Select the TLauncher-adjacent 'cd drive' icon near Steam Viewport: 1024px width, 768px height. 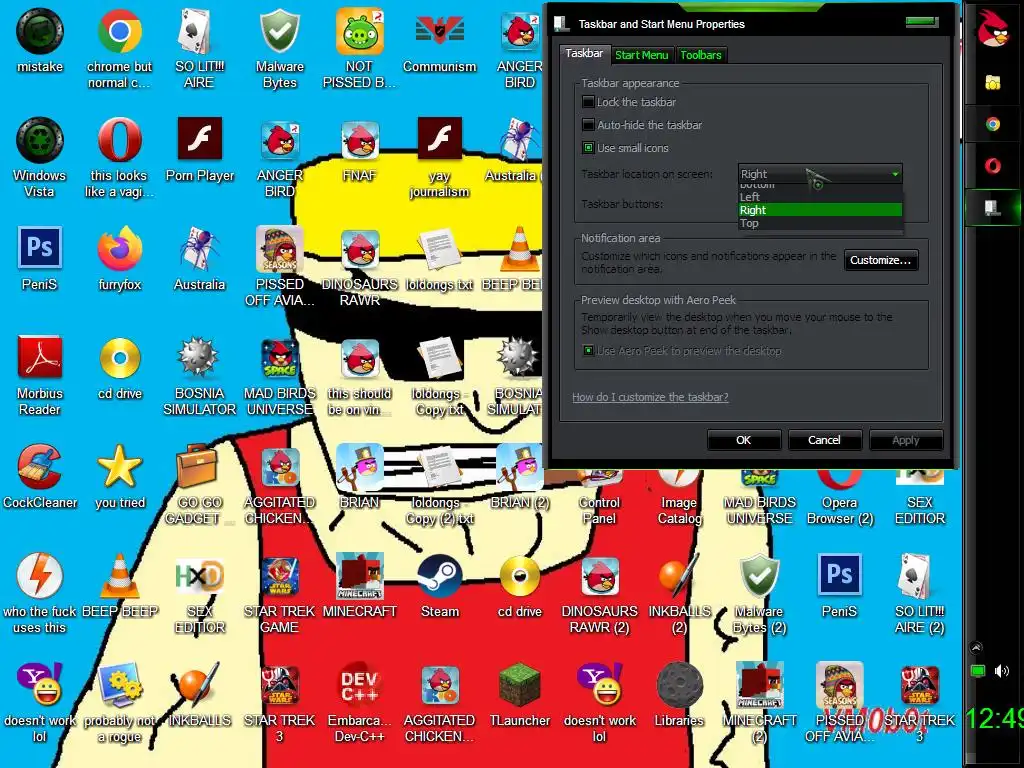pos(520,576)
